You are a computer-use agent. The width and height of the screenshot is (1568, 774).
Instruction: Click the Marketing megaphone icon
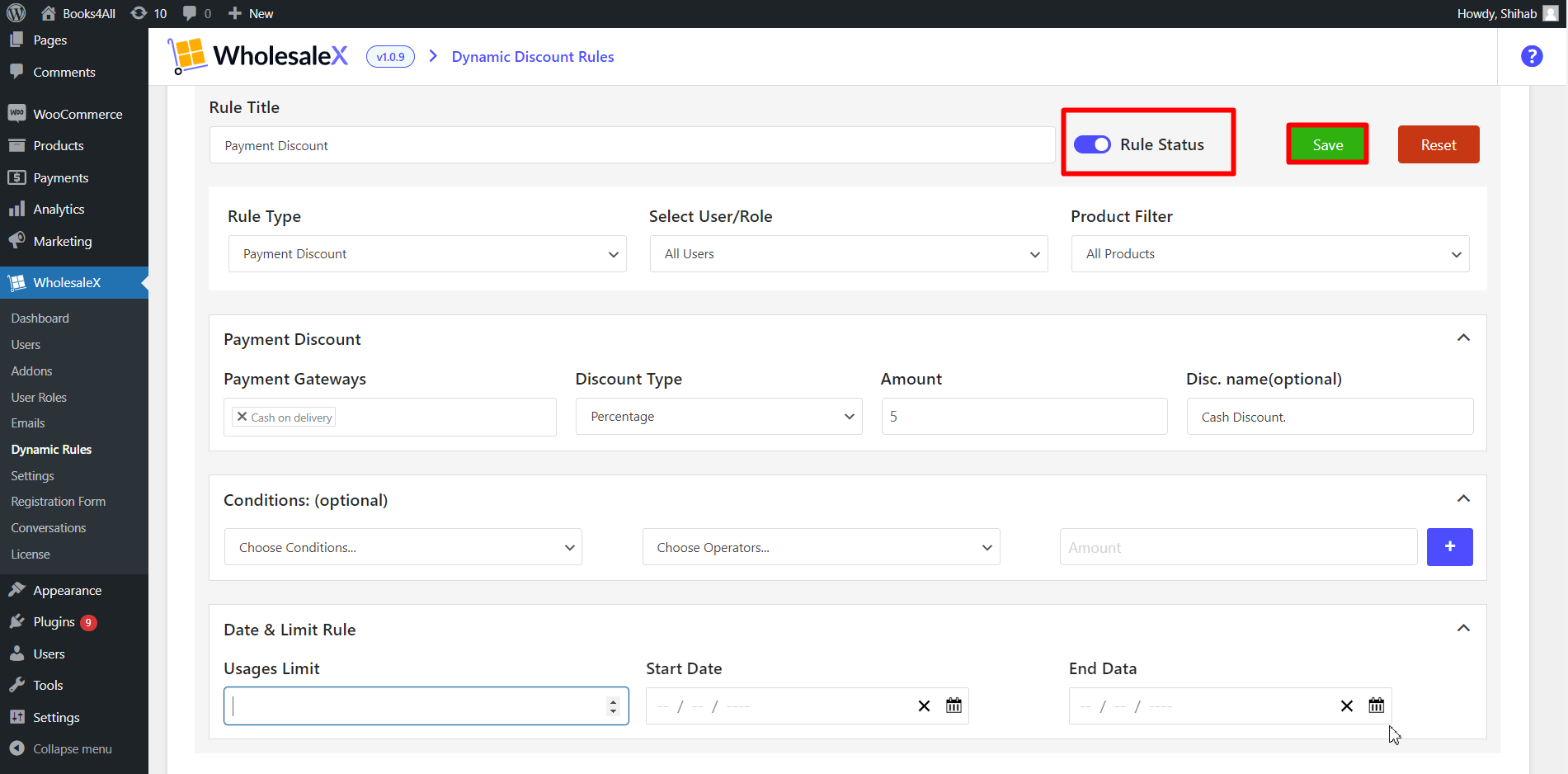coord(16,241)
